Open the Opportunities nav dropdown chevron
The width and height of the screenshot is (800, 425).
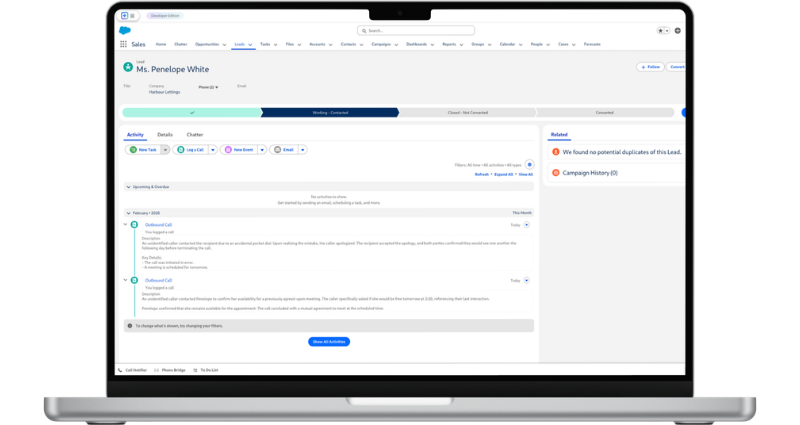pyautogui.click(x=224, y=45)
